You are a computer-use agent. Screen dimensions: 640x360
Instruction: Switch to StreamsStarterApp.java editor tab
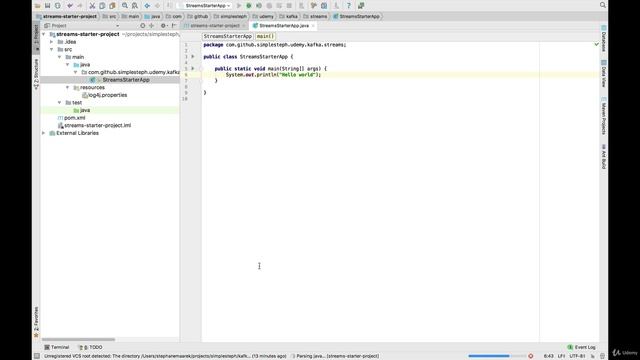284,25
